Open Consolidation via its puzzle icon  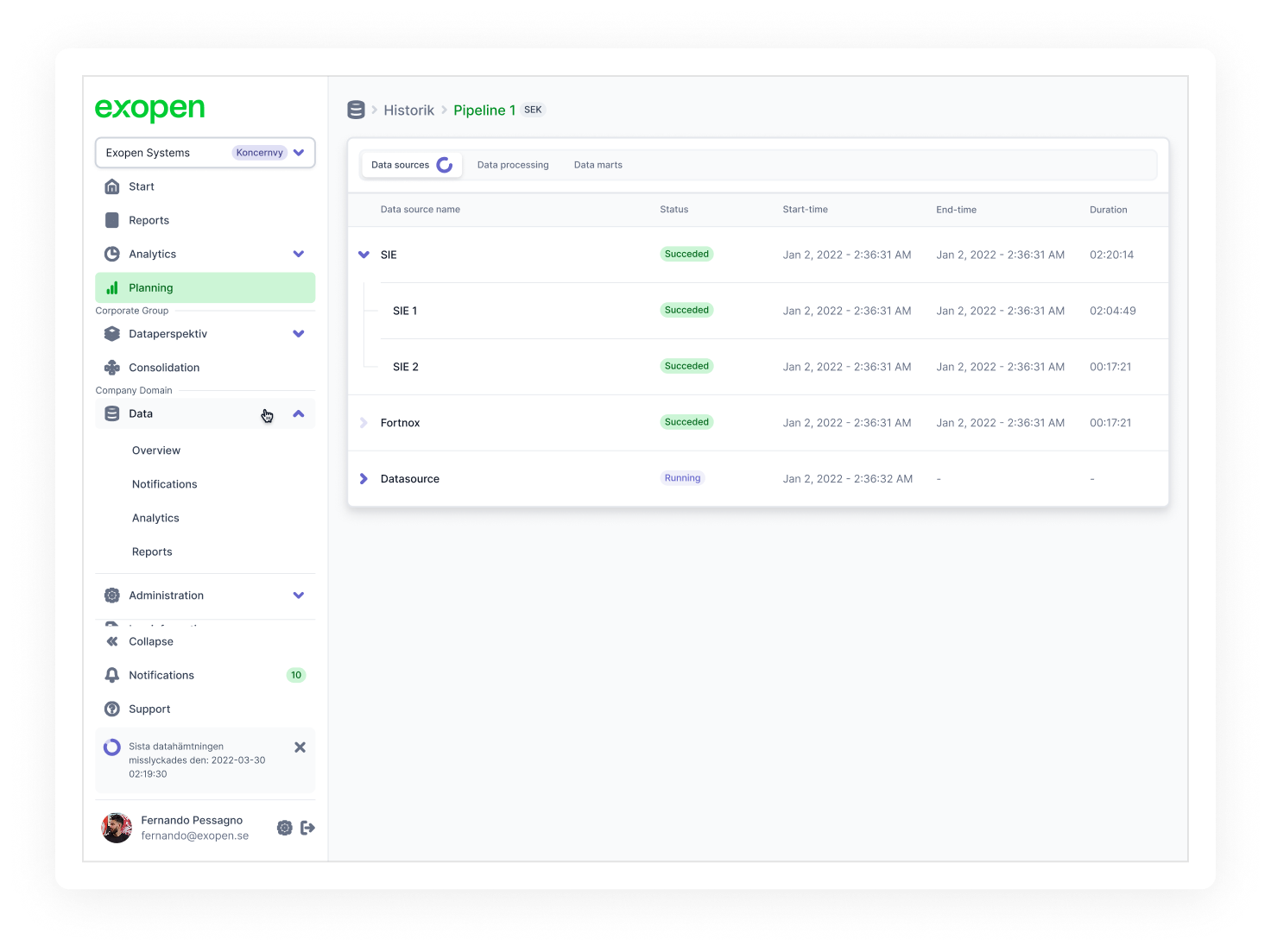tap(112, 368)
